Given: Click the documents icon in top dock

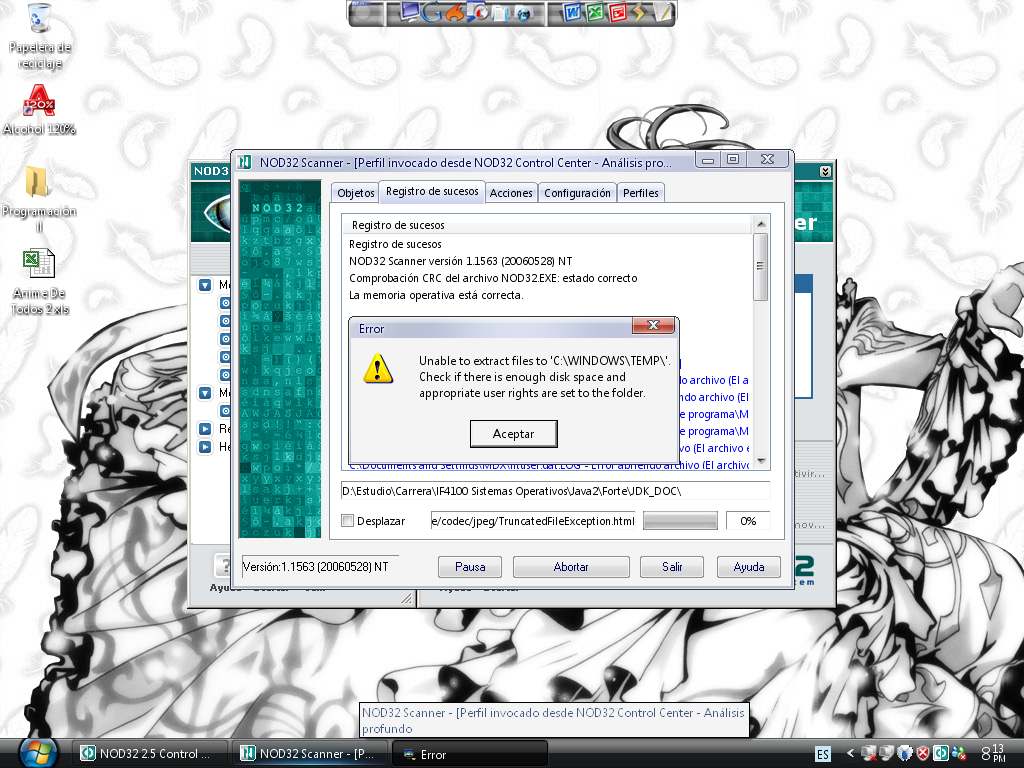Looking at the screenshot, I should [502, 13].
